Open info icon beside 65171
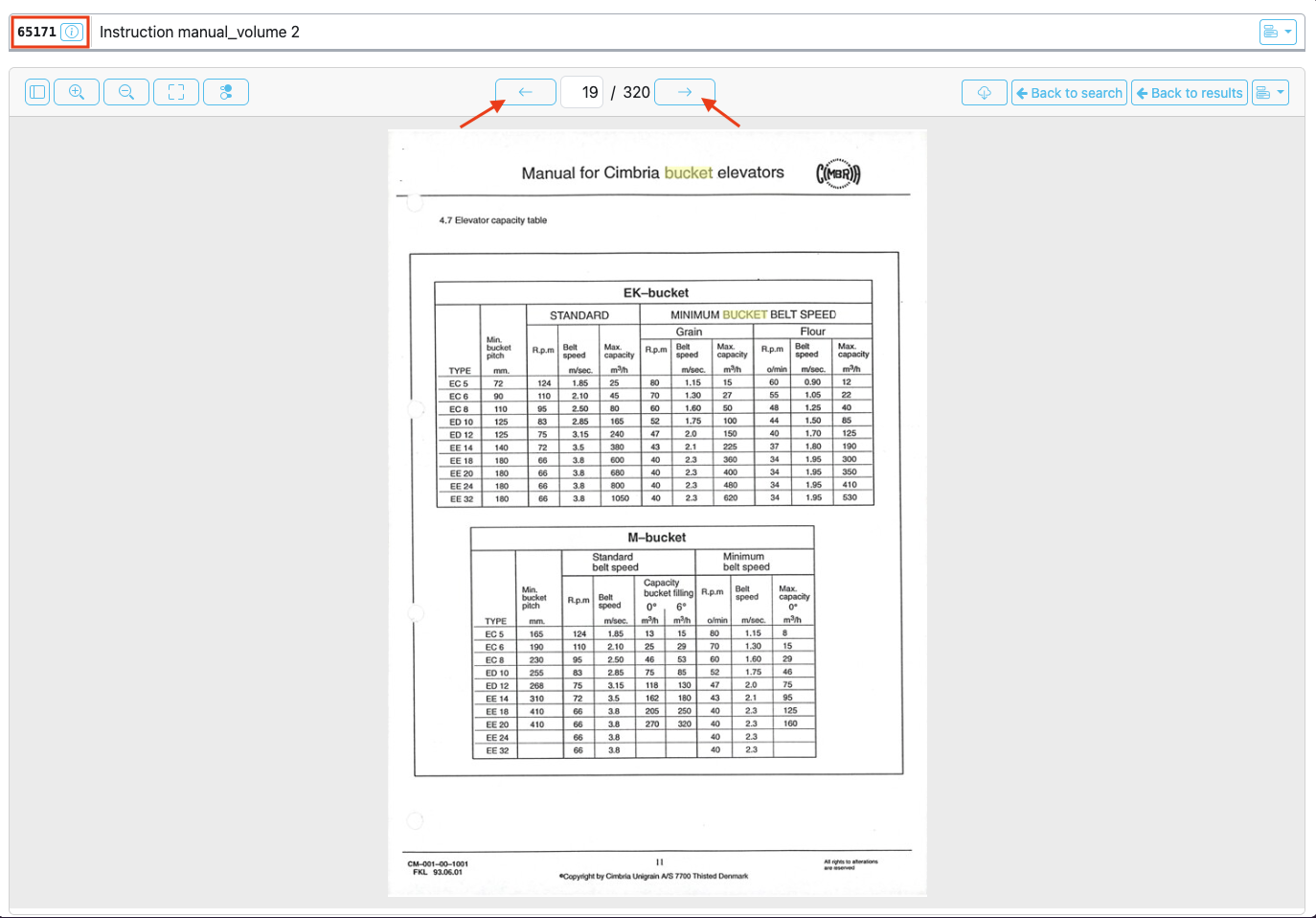The width and height of the screenshot is (1316, 918). (x=72, y=32)
